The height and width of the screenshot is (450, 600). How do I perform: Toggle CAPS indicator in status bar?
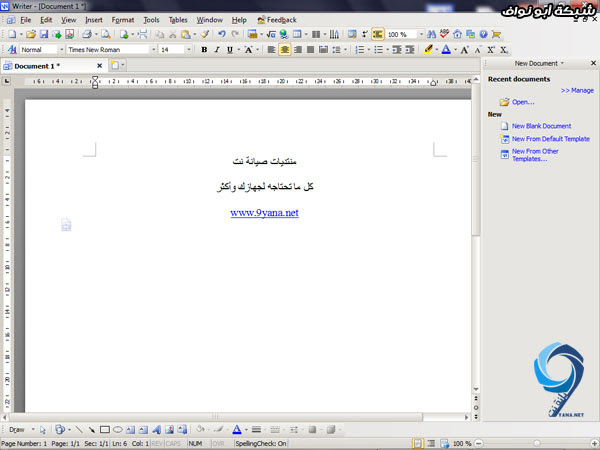pos(173,443)
